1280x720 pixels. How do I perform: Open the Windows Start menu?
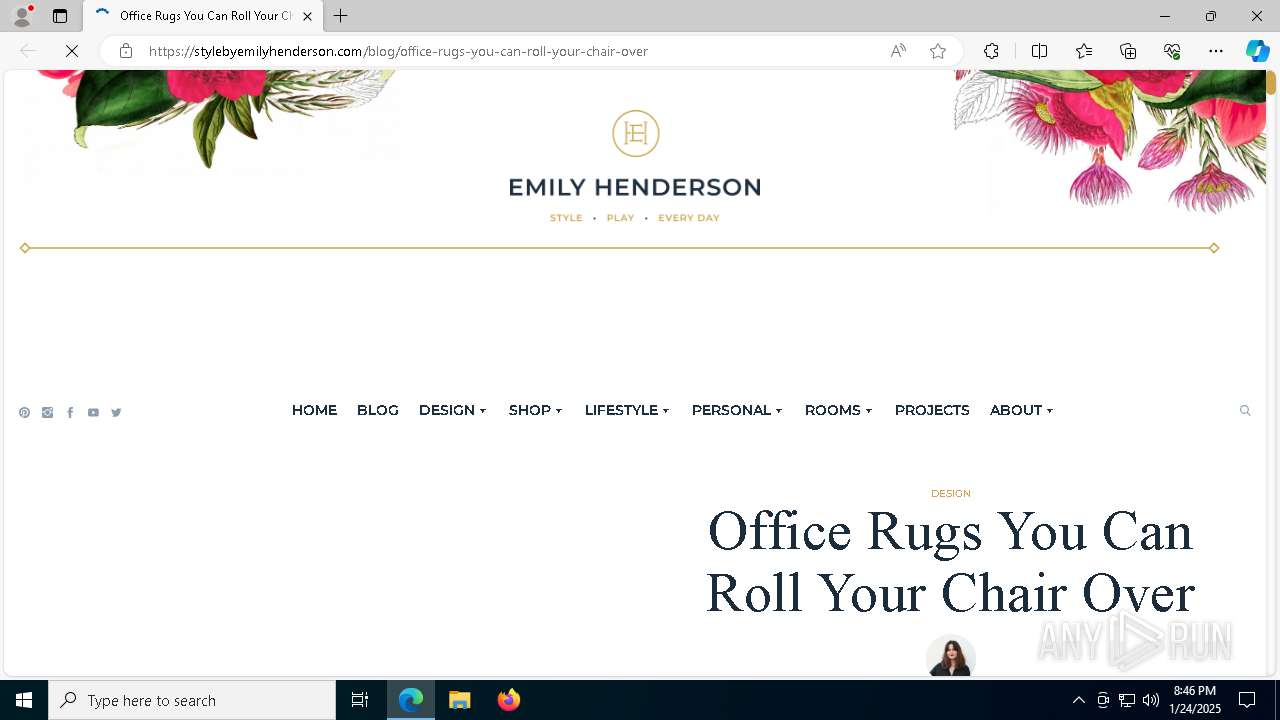click(x=24, y=700)
